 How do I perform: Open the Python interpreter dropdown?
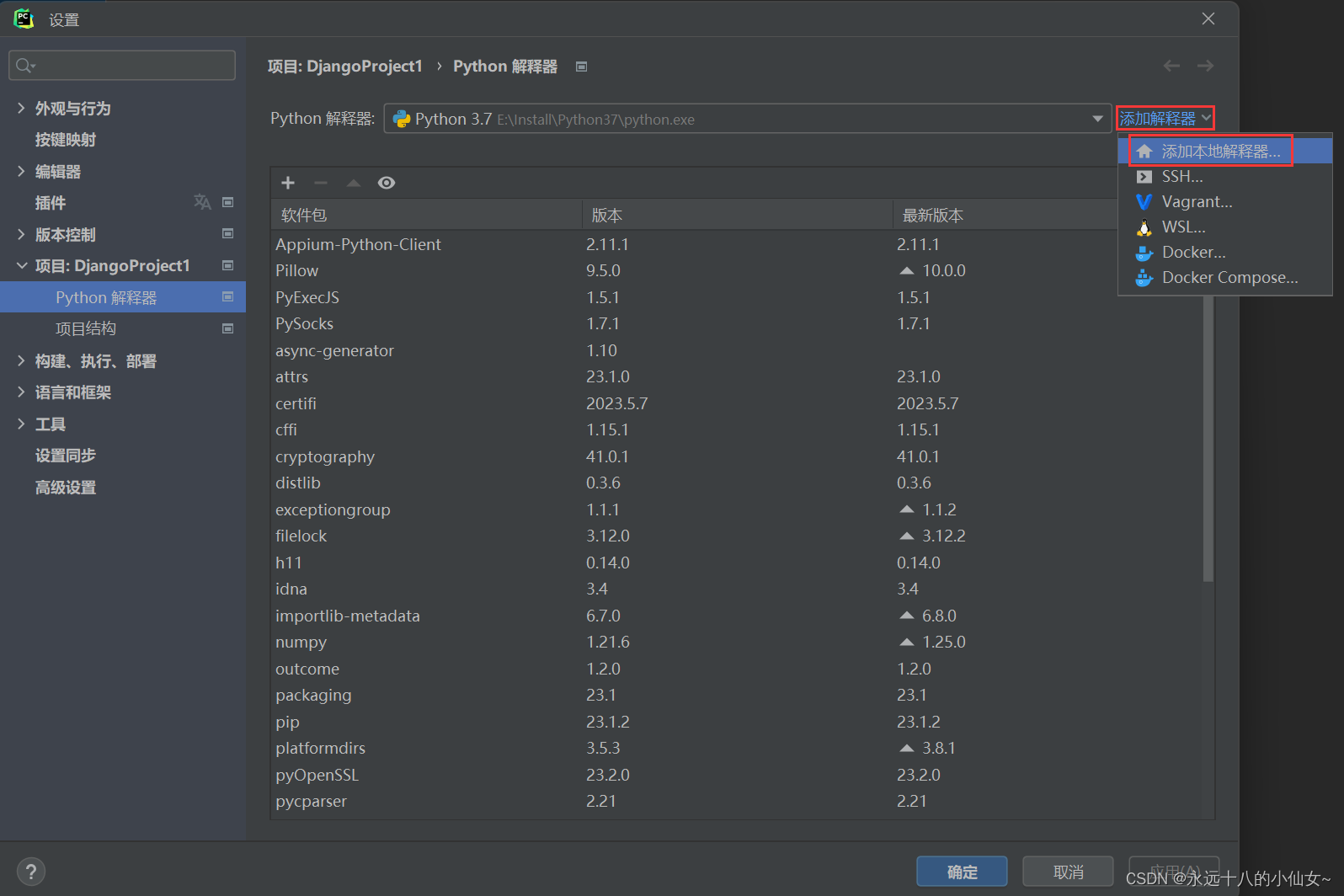pyautogui.click(x=747, y=119)
